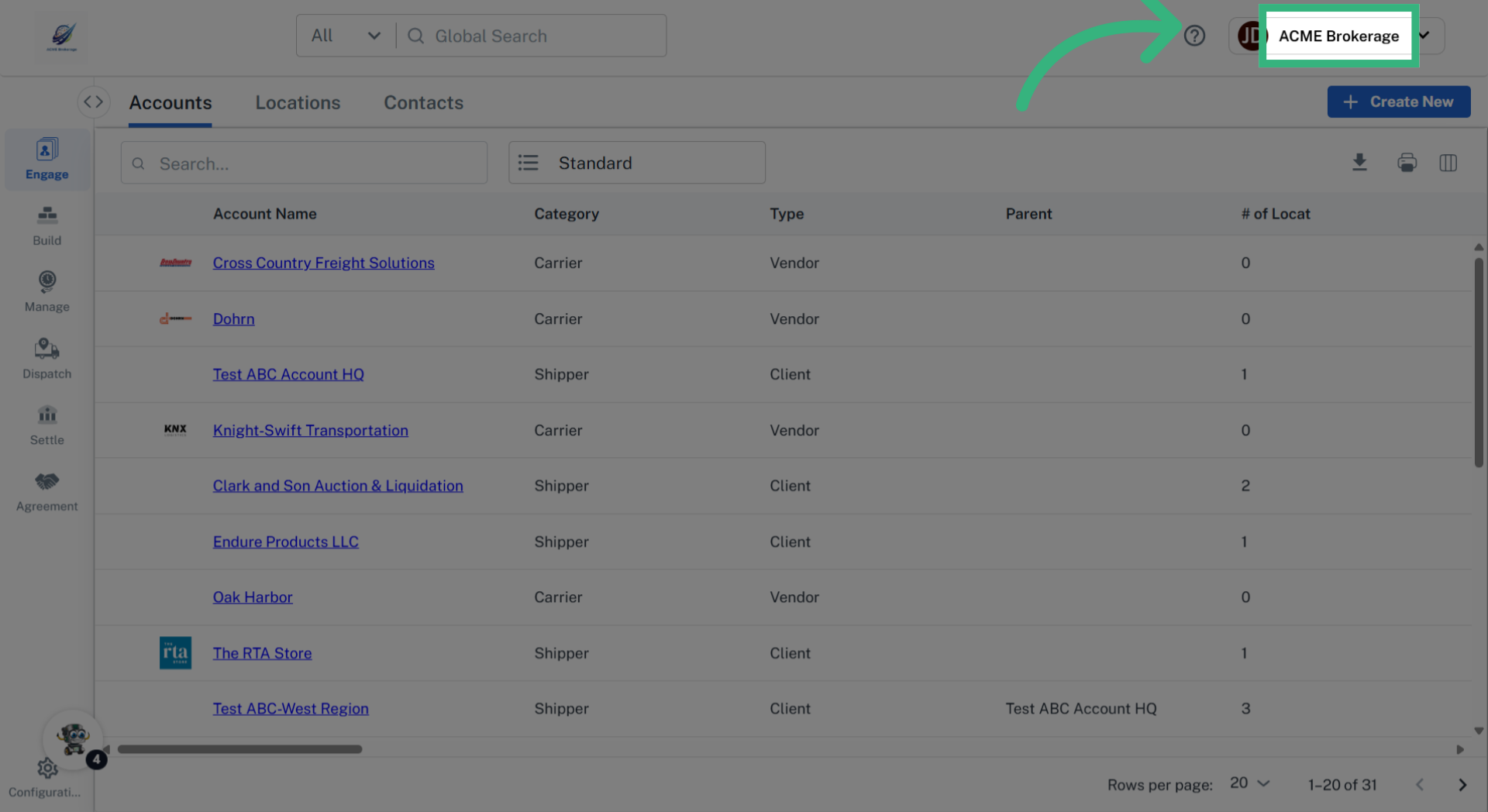Click the download export icon
This screenshot has width=1488, height=812.
coord(1359,163)
